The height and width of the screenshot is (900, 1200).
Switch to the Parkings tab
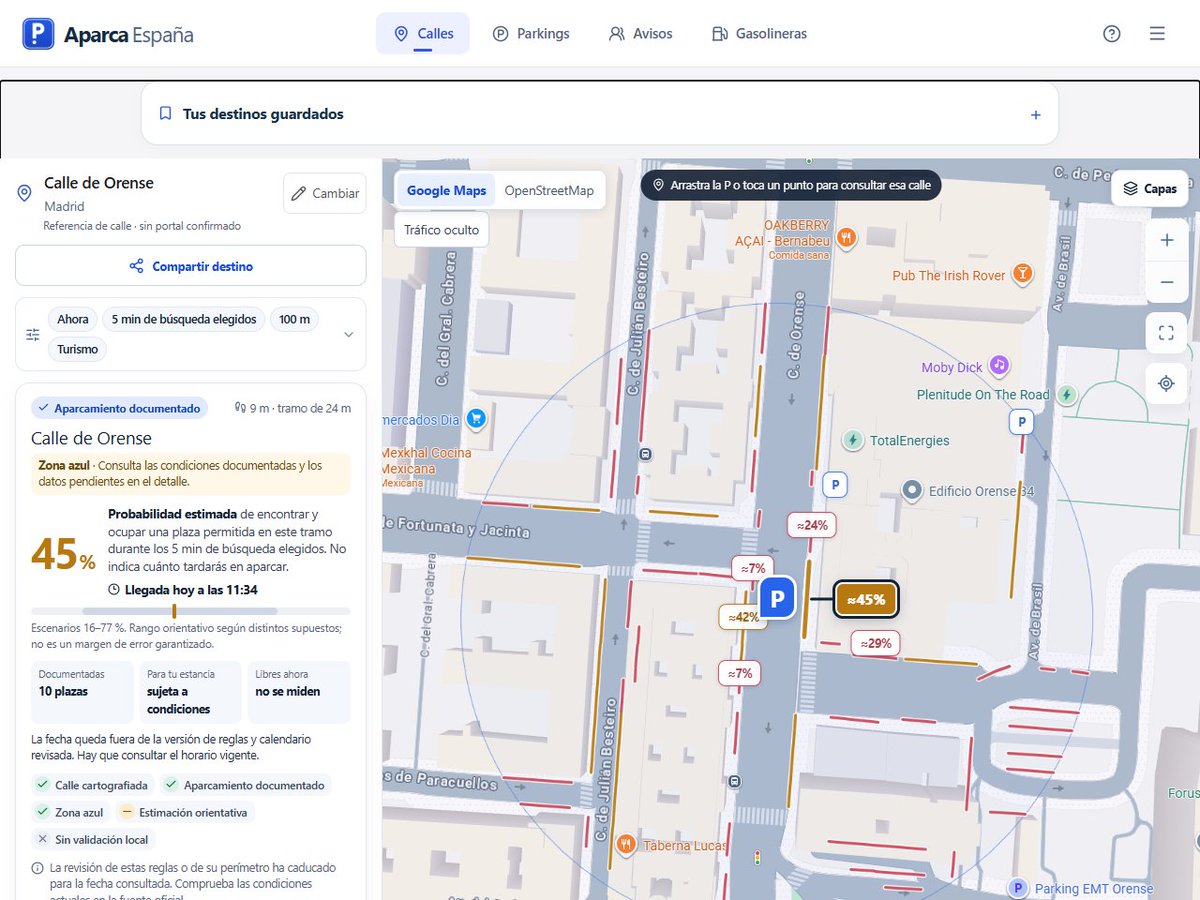point(531,34)
